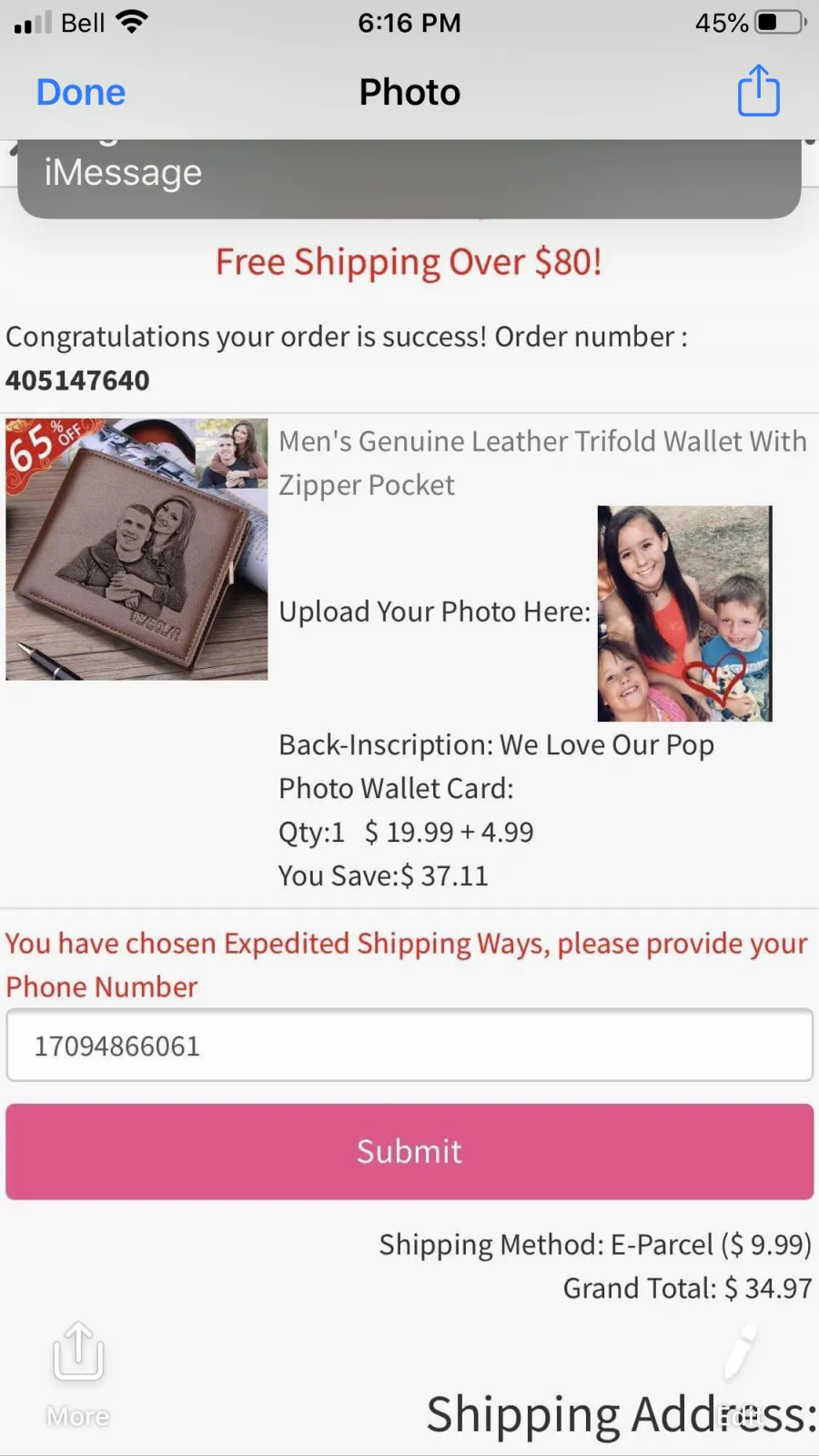The height and width of the screenshot is (1456, 819).
Task: Tap the Photo title in navigation bar
Action: tap(409, 92)
